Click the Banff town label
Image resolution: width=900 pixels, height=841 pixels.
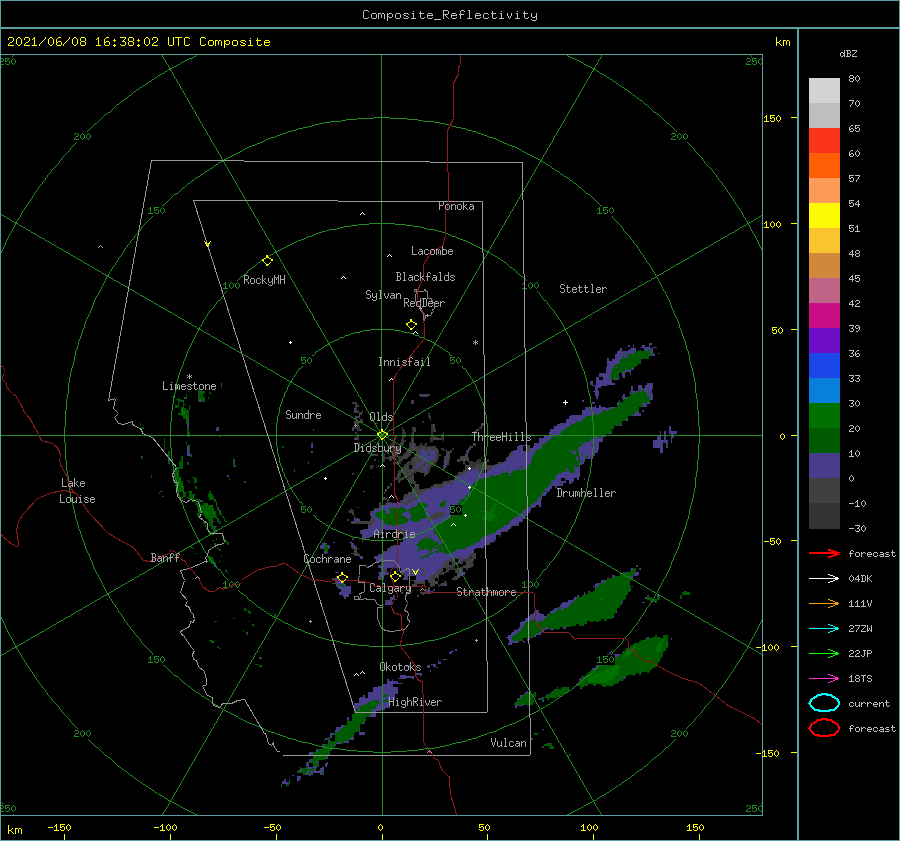[x=165, y=557]
